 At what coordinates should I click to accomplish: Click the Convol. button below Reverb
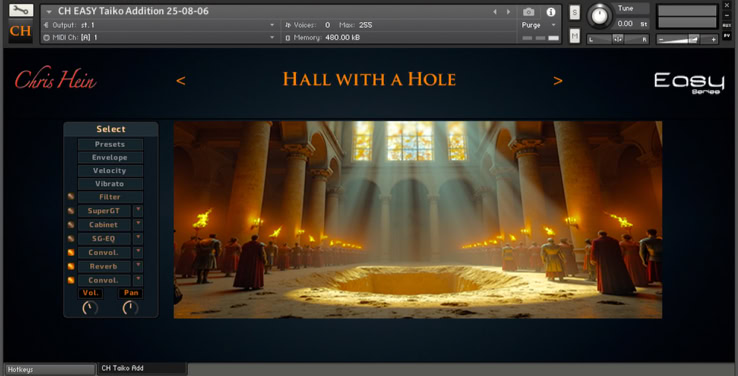pos(104,280)
